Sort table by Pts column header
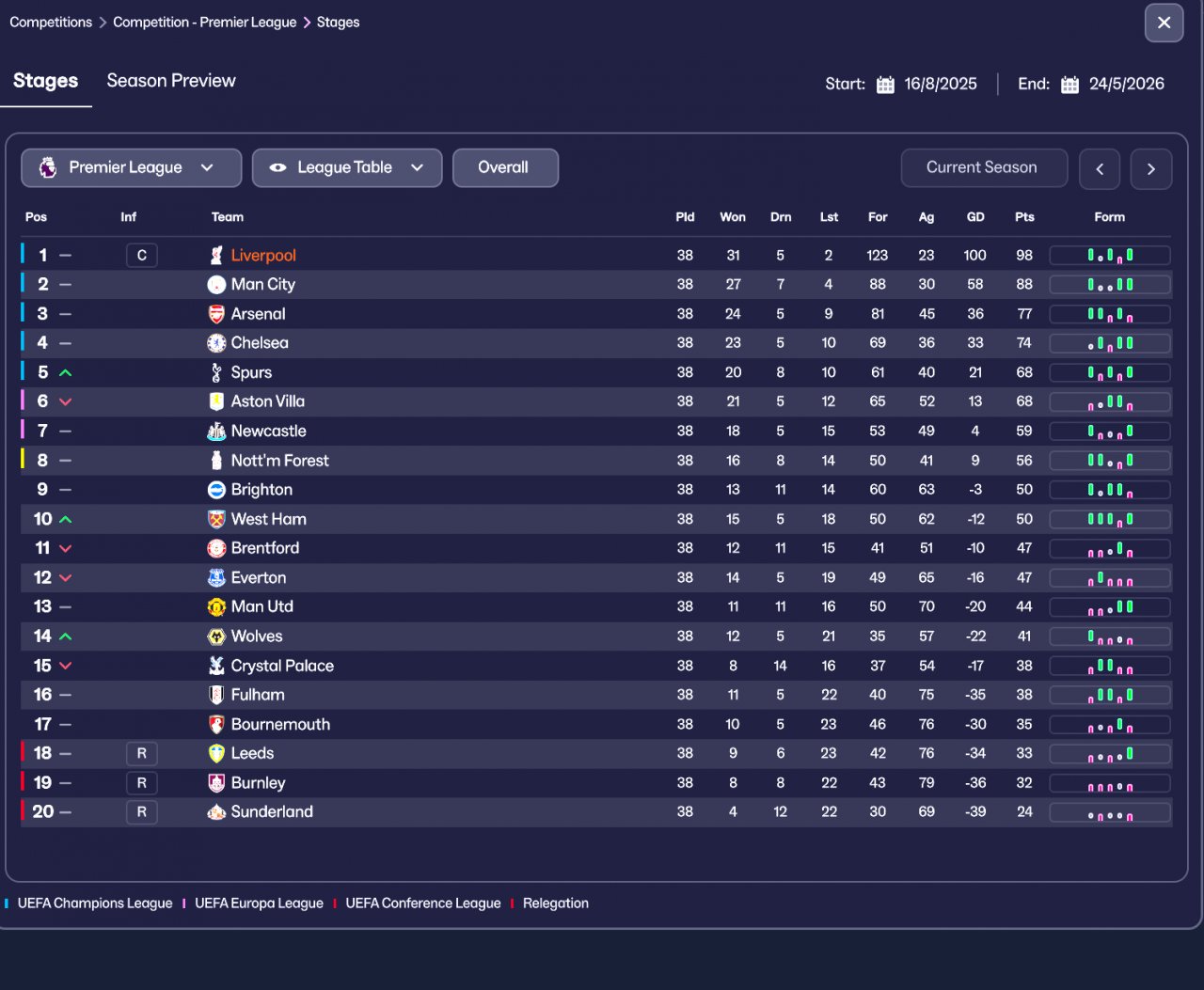This screenshot has width=1204, height=990. tap(1024, 217)
